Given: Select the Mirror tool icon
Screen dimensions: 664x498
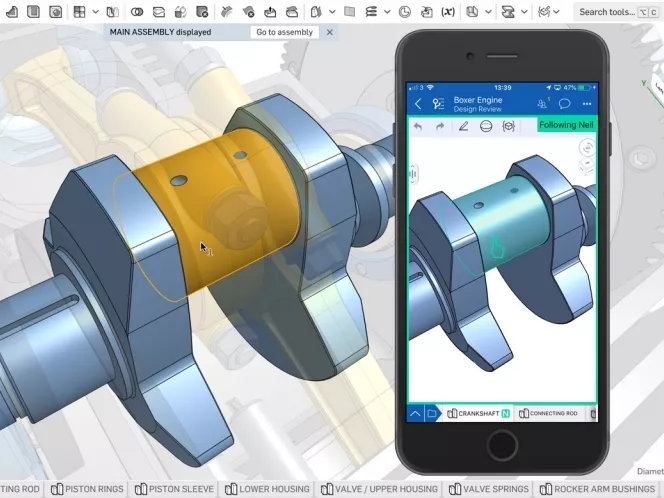Looking at the screenshot, I should tap(112, 12).
